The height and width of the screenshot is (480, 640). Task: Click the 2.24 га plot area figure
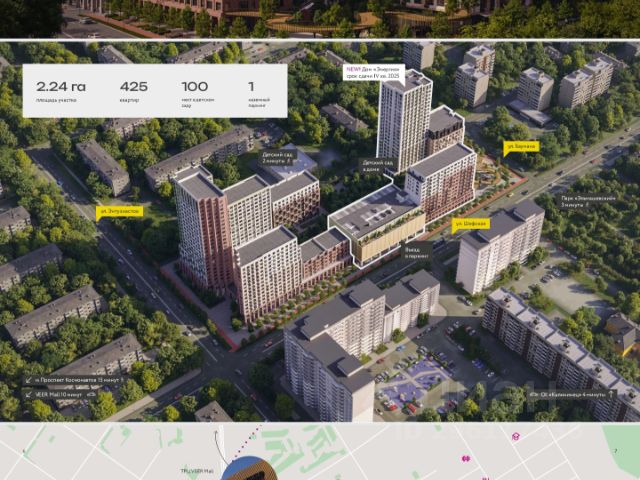[x=61, y=87]
